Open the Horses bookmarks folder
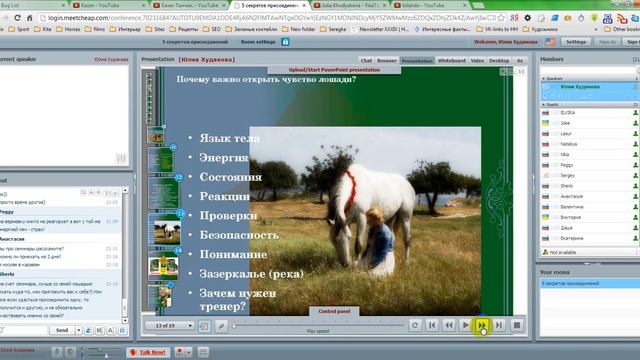Image resolution: width=640 pixels, height=360 pixels. click(68, 29)
